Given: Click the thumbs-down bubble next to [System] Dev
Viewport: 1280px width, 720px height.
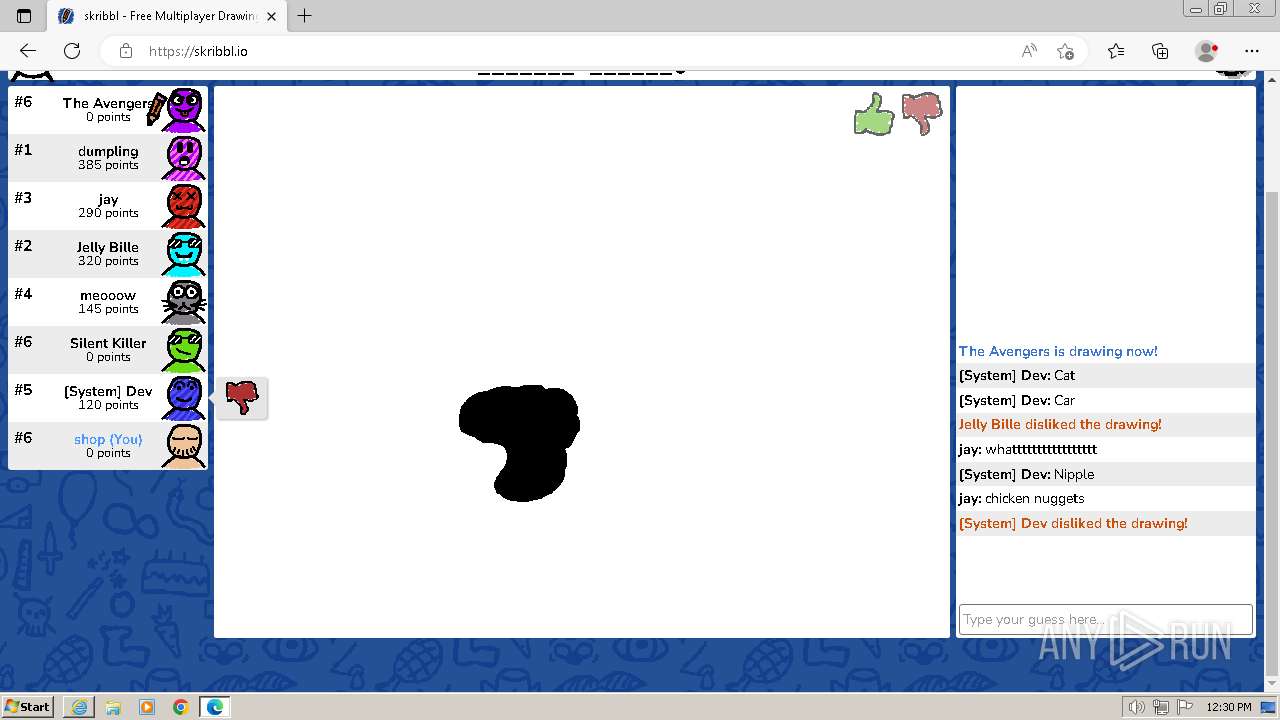Looking at the screenshot, I should (242, 398).
